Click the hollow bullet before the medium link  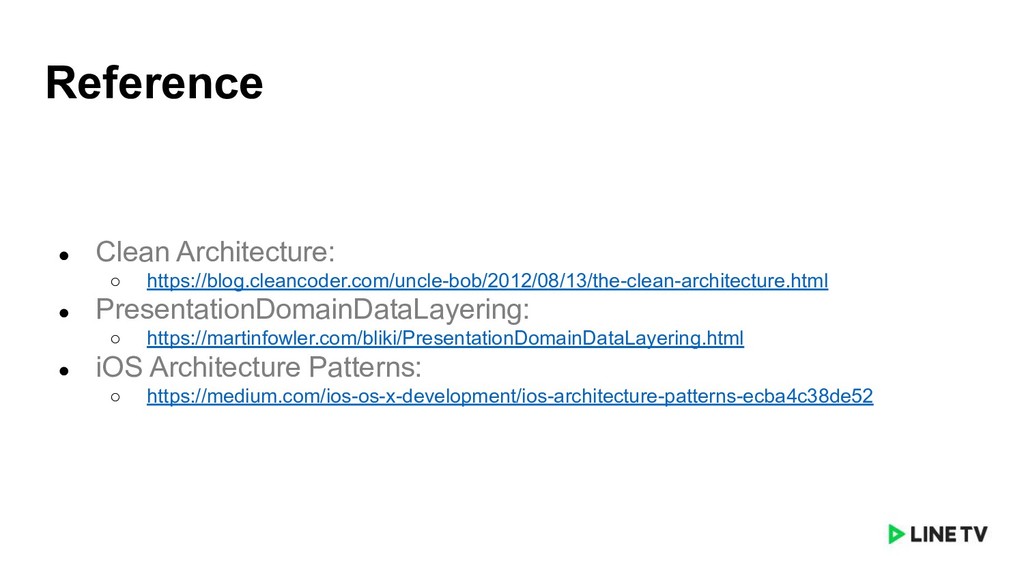pyautogui.click(x=116, y=396)
